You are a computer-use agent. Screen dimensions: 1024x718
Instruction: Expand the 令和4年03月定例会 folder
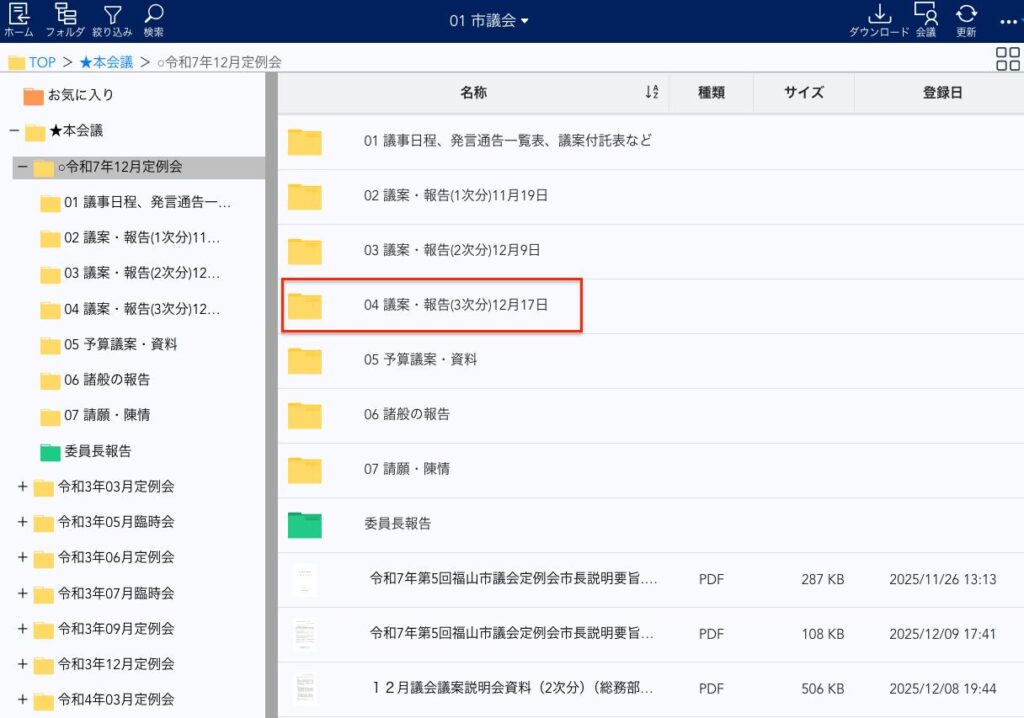(x=22, y=700)
